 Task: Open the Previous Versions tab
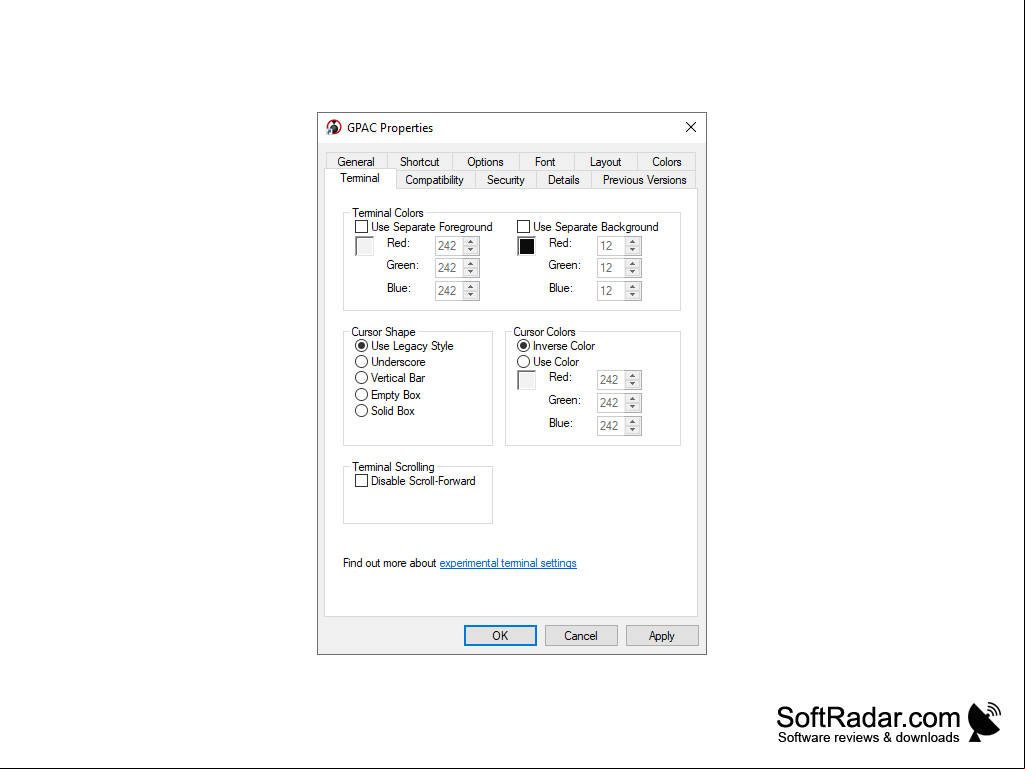[645, 180]
